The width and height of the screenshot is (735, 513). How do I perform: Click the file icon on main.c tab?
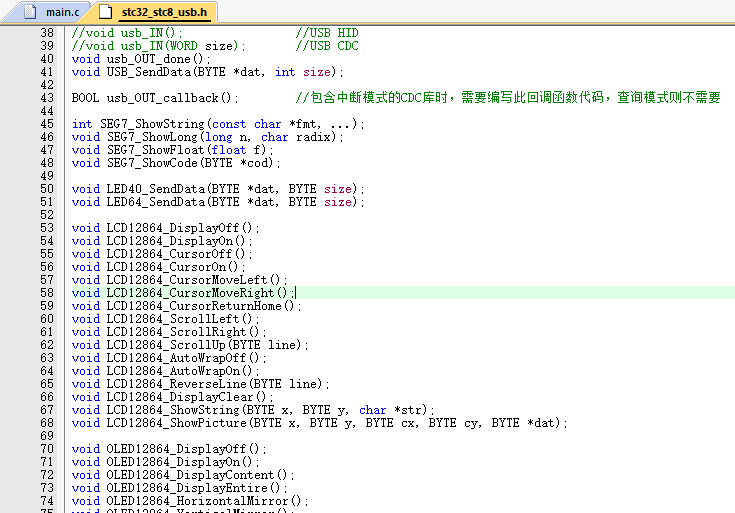click(x=30, y=12)
